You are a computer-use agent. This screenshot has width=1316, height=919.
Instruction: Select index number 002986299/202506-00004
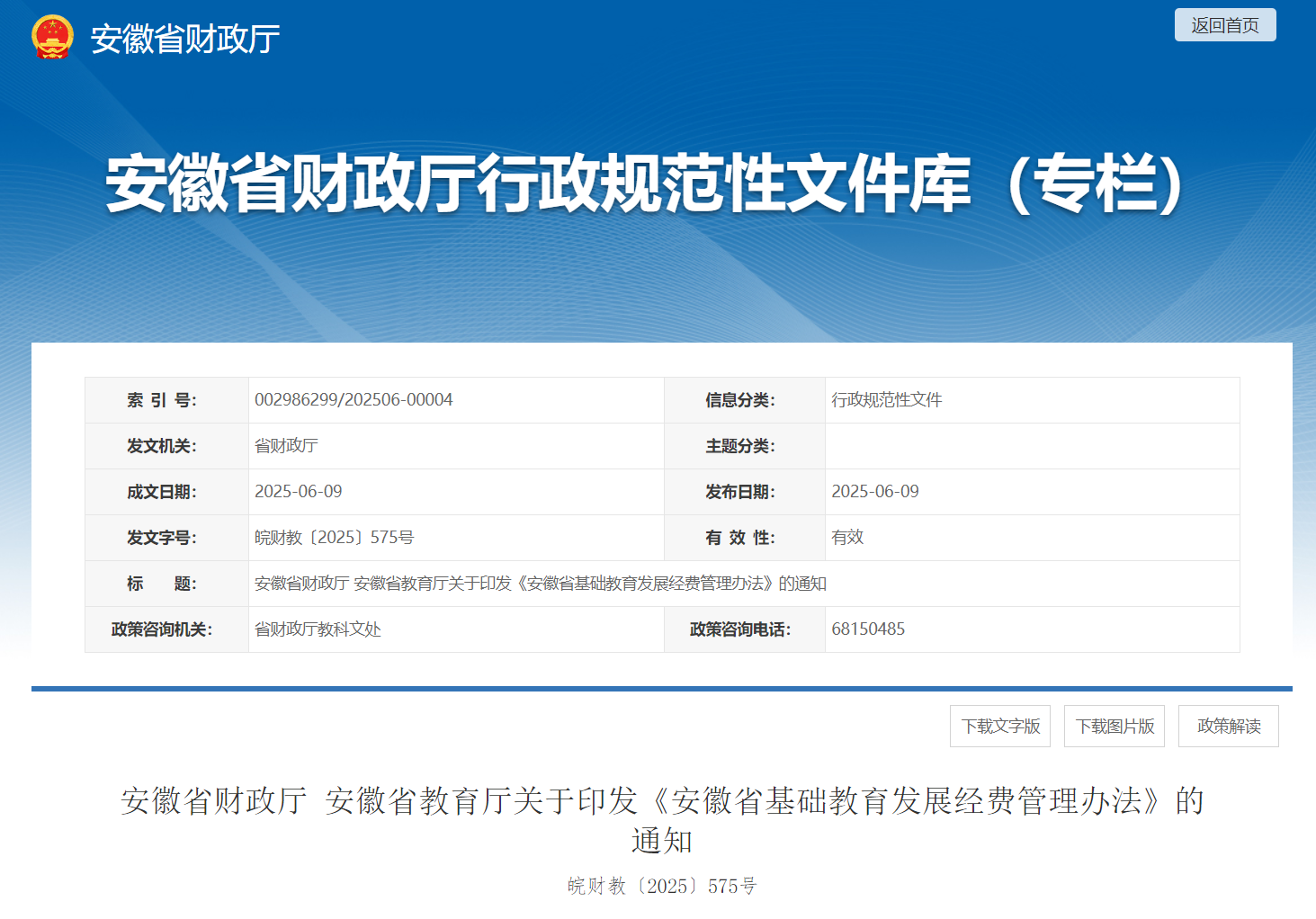pyautogui.click(x=354, y=400)
